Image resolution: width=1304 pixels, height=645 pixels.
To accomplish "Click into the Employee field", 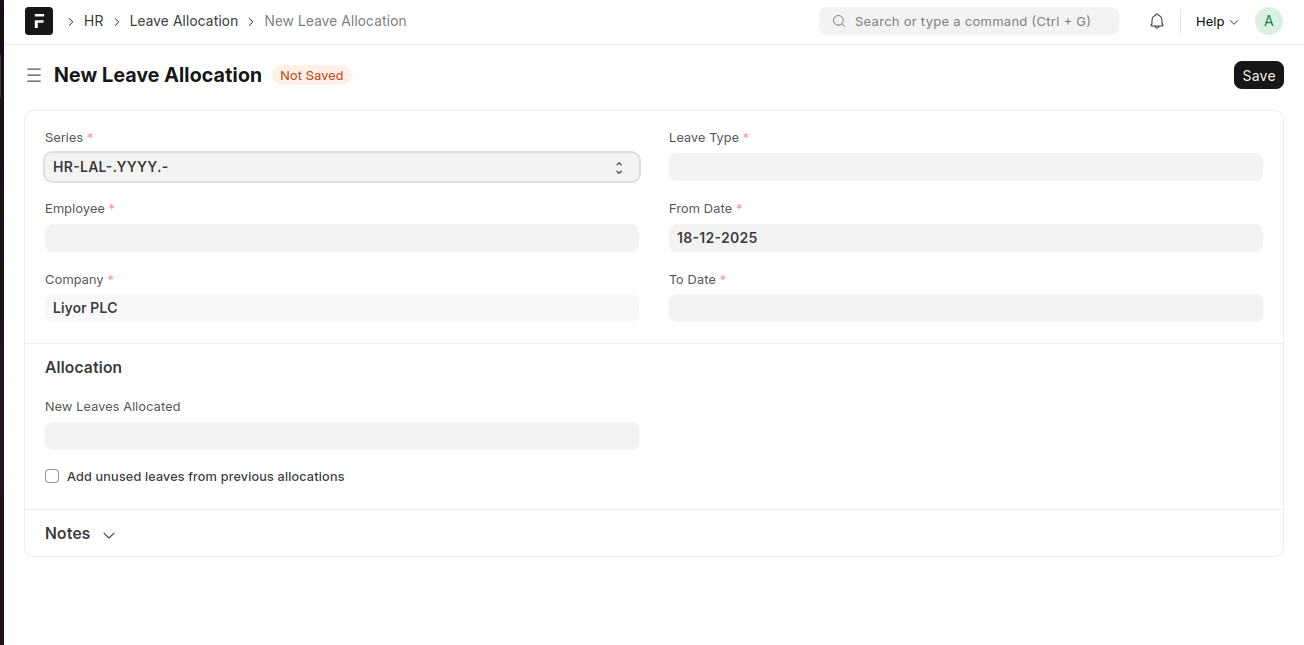I will (341, 238).
